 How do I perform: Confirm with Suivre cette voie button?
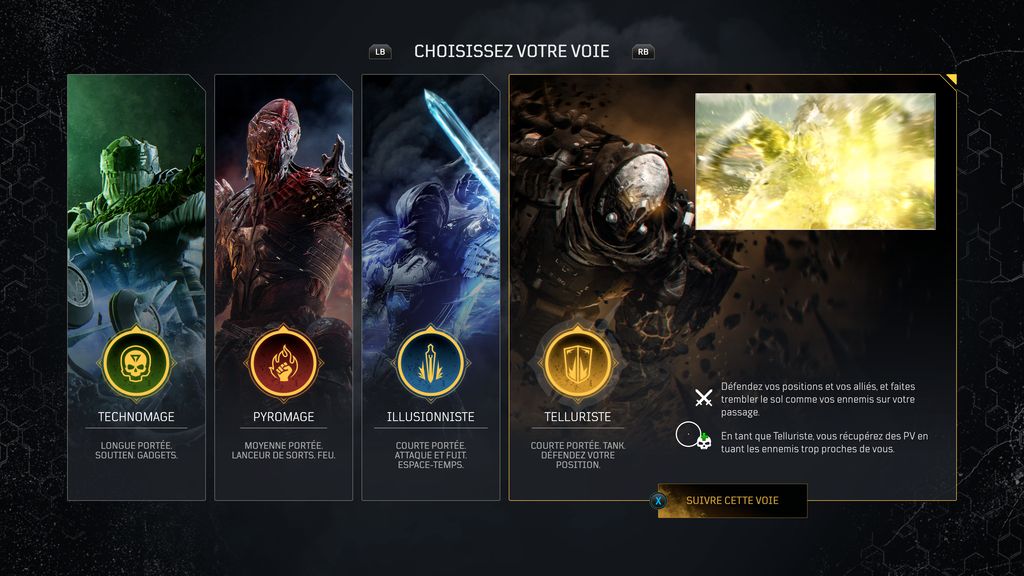click(x=732, y=501)
